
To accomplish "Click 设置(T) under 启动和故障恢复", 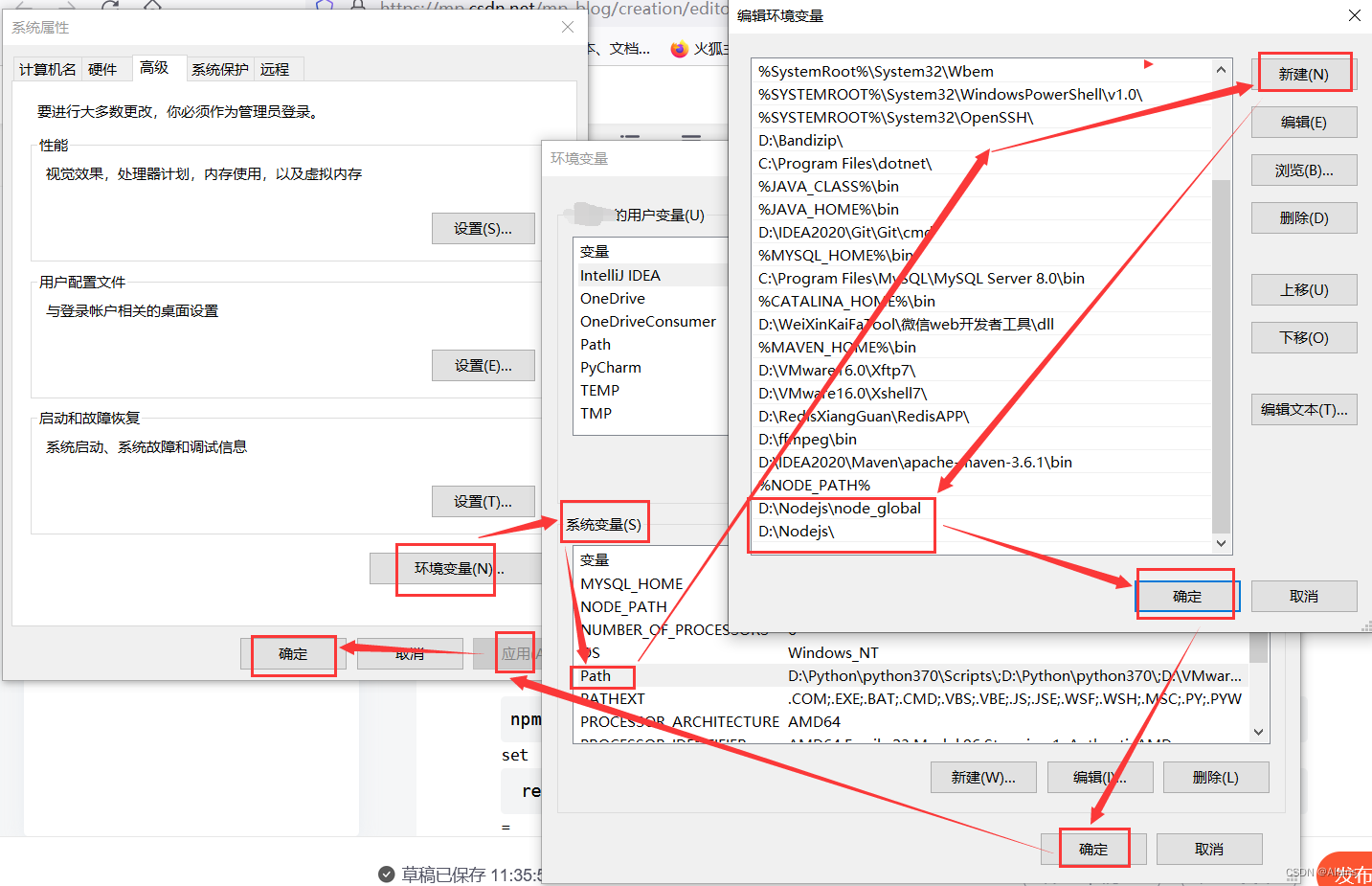I will tap(483, 501).
